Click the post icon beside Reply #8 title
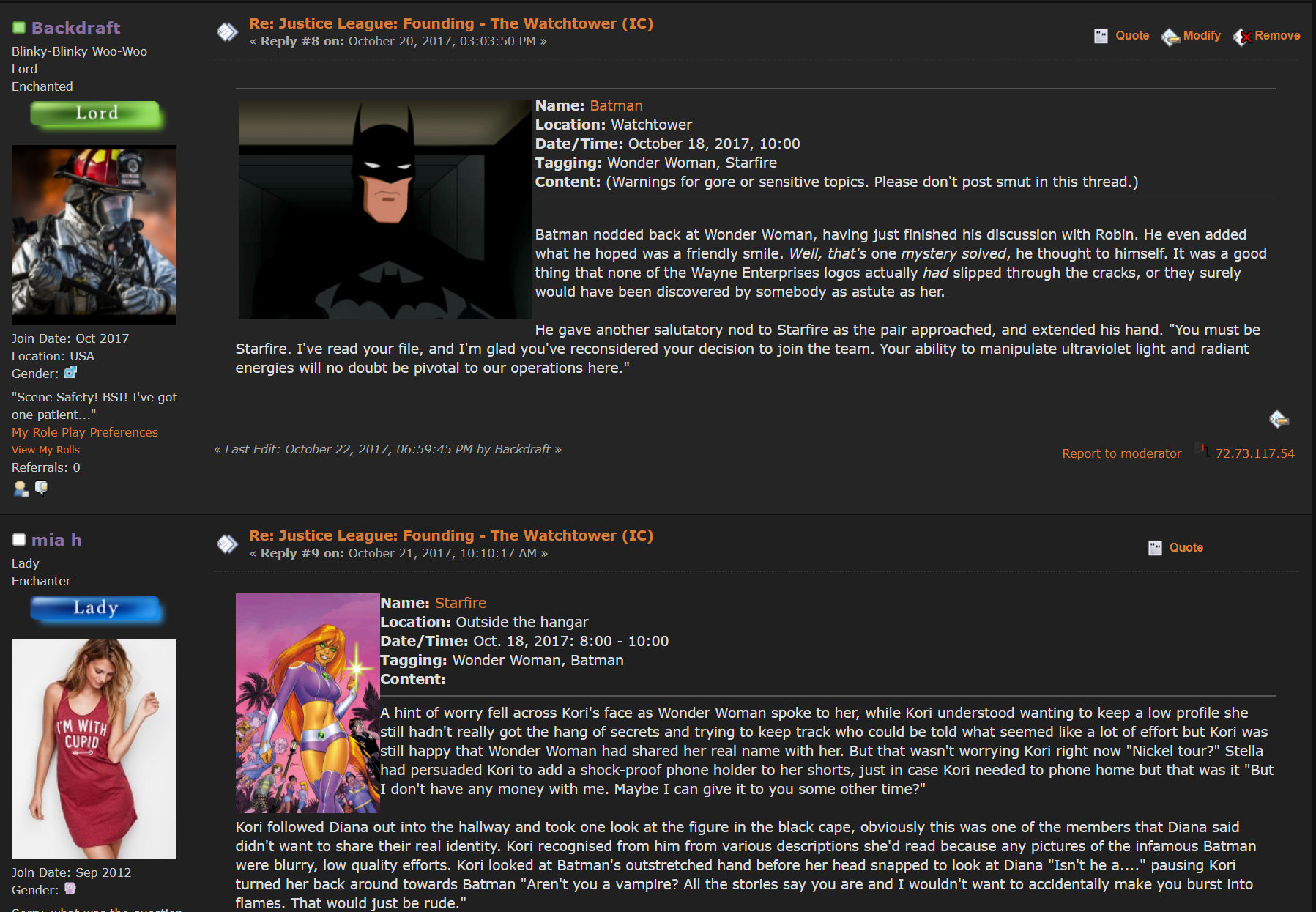 [x=227, y=31]
